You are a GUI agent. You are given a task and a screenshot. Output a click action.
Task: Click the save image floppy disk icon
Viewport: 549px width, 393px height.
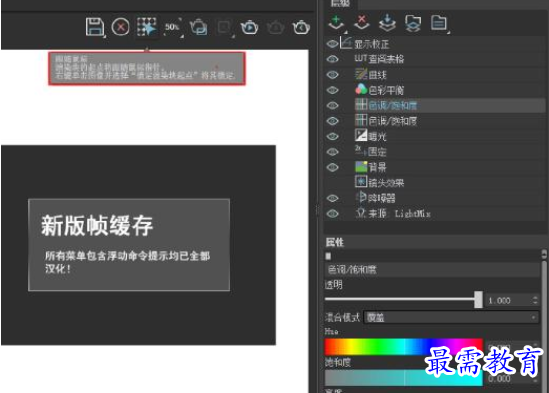(x=95, y=27)
